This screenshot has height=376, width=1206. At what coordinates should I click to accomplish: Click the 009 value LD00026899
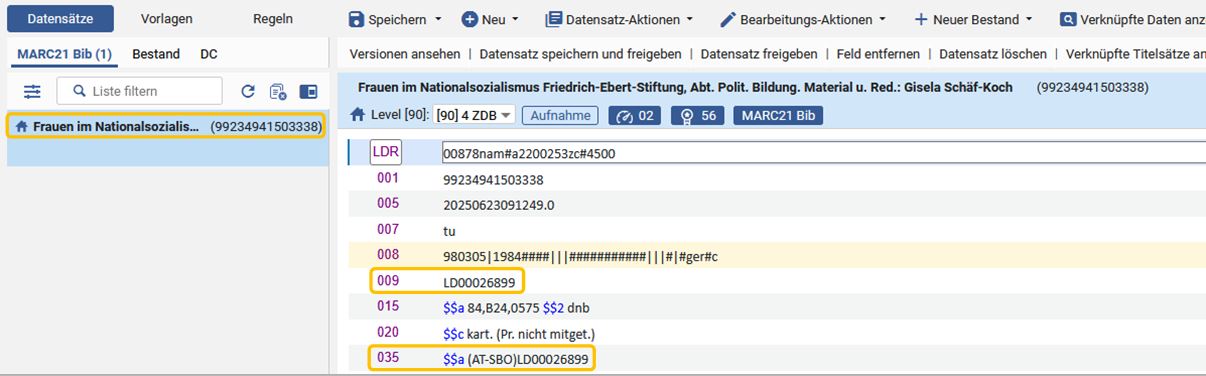[479, 283]
